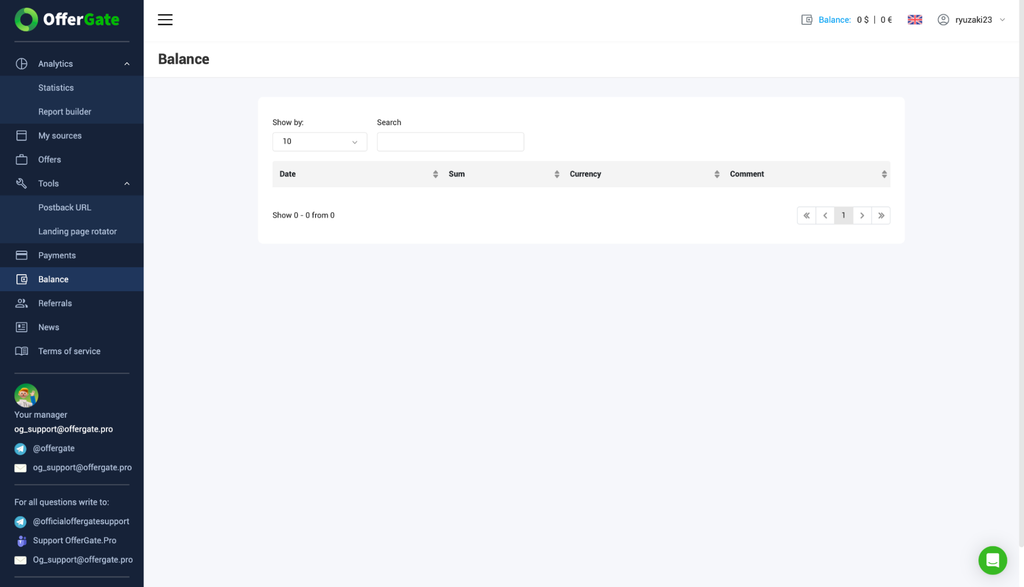Click the manager avatar image

pos(26,395)
